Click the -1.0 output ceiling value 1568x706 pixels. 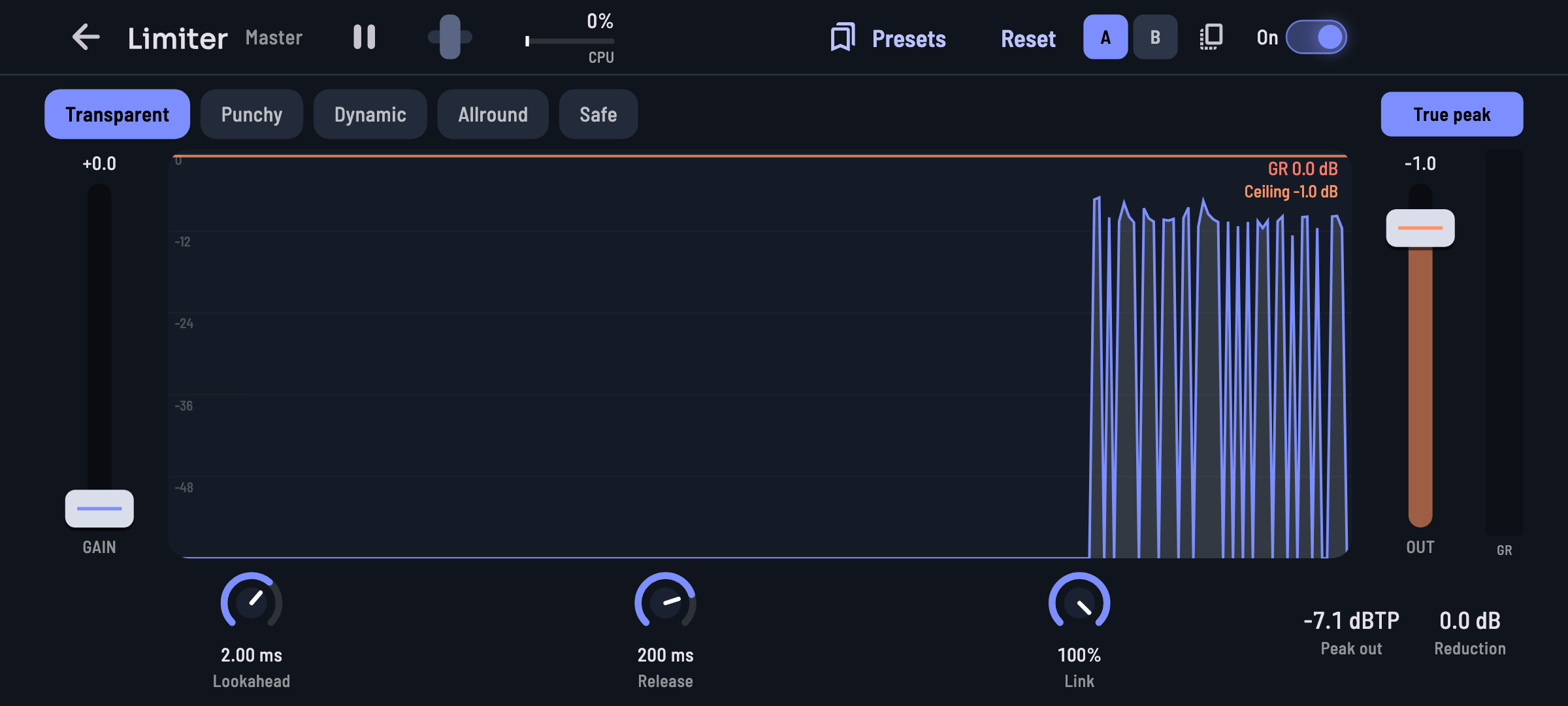click(1420, 163)
